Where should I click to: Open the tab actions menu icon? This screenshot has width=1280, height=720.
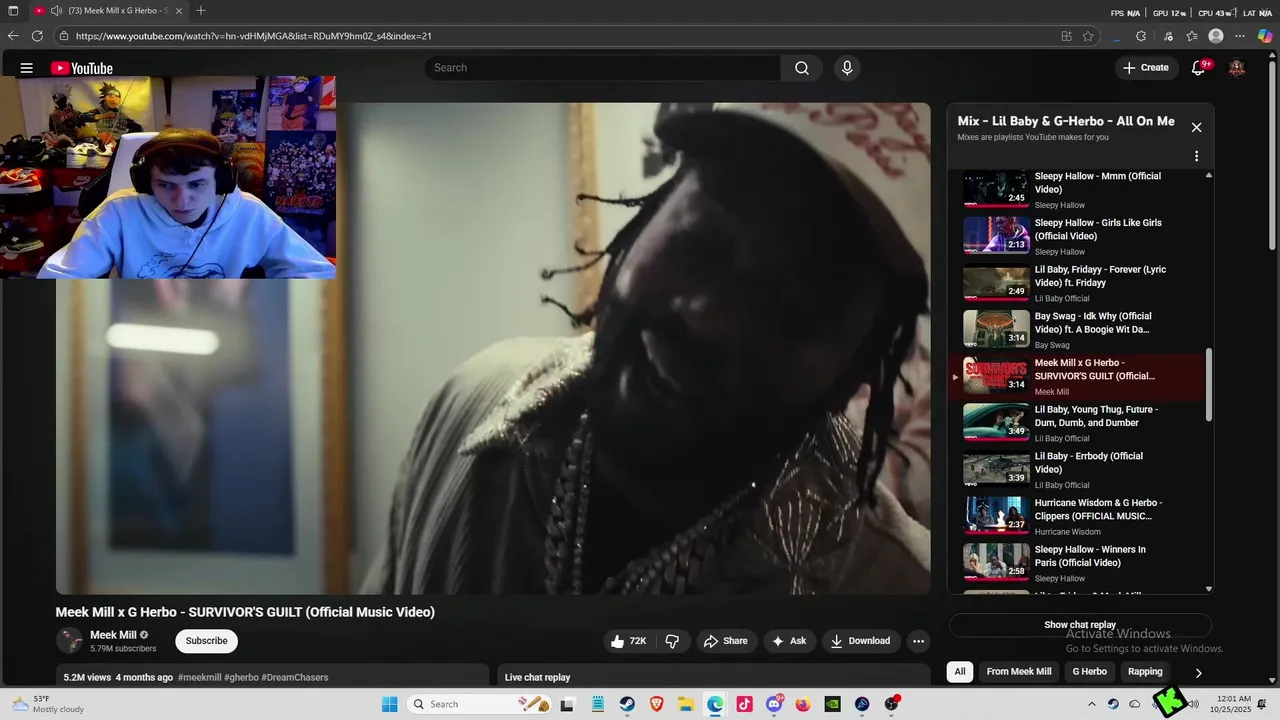(x=13, y=11)
